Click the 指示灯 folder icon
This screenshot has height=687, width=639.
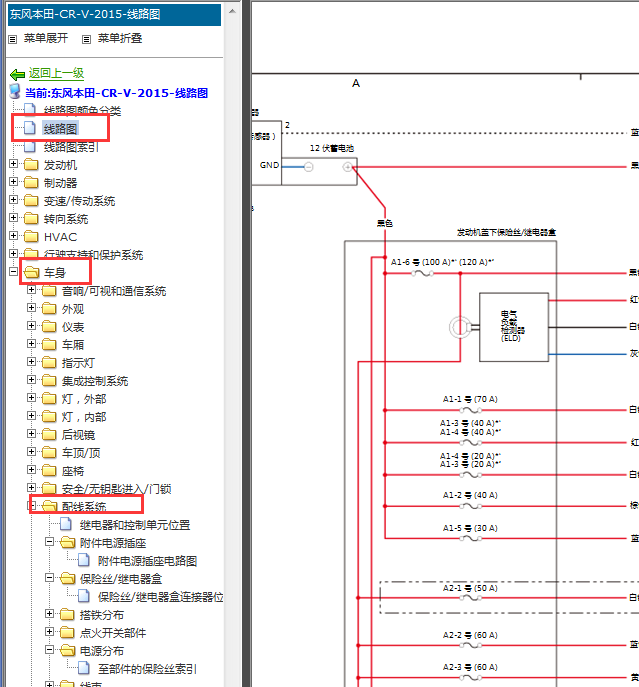49,362
